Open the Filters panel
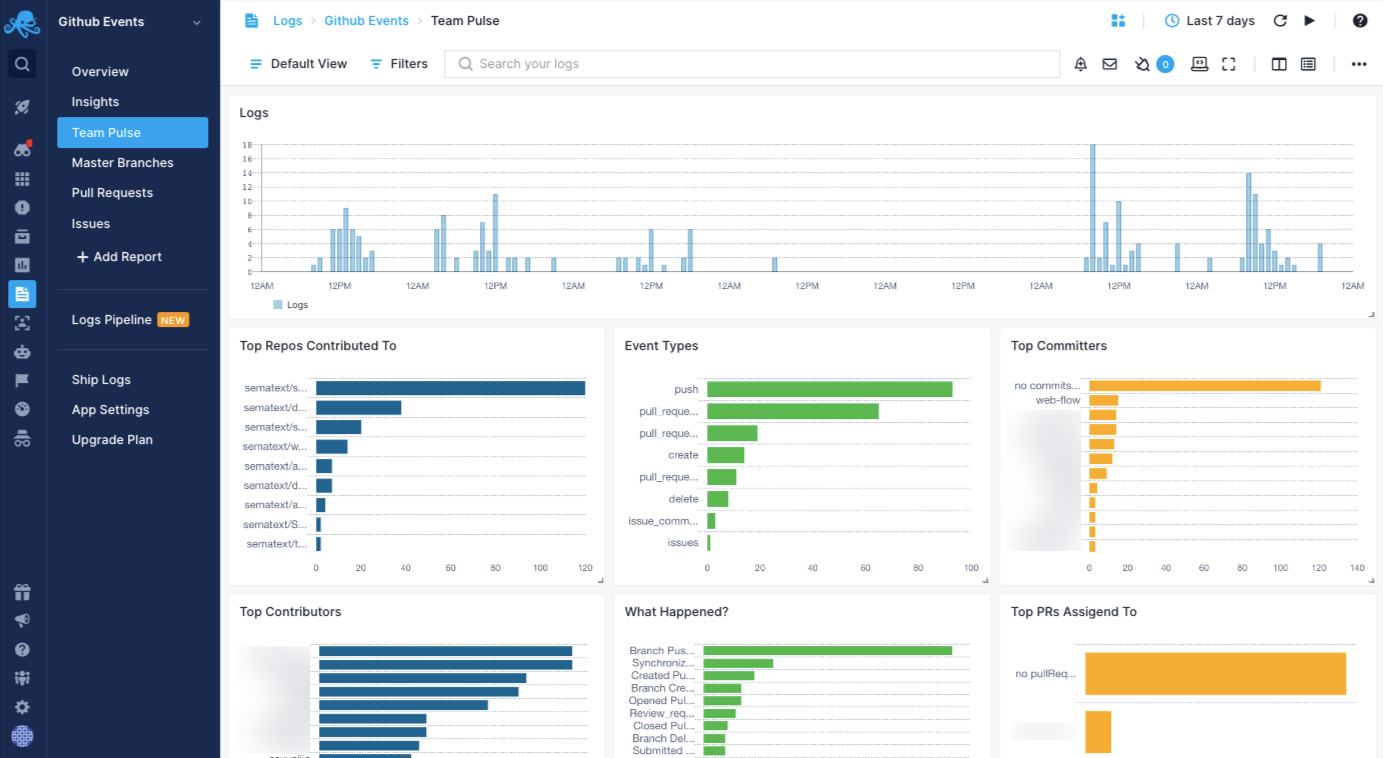1383x758 pixels. point(399,64)
